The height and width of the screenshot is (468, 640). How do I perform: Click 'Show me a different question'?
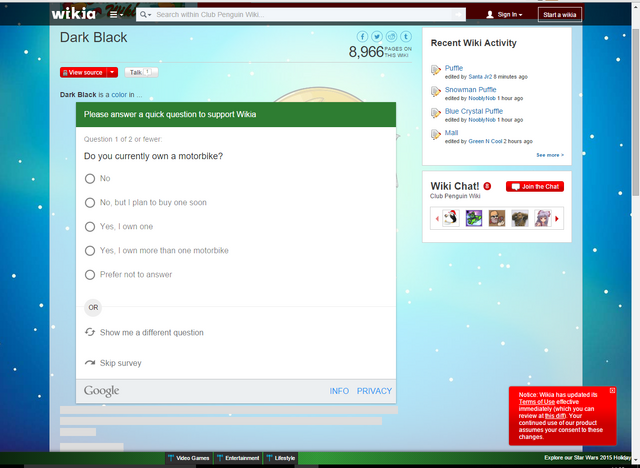[x=152, y=333]
